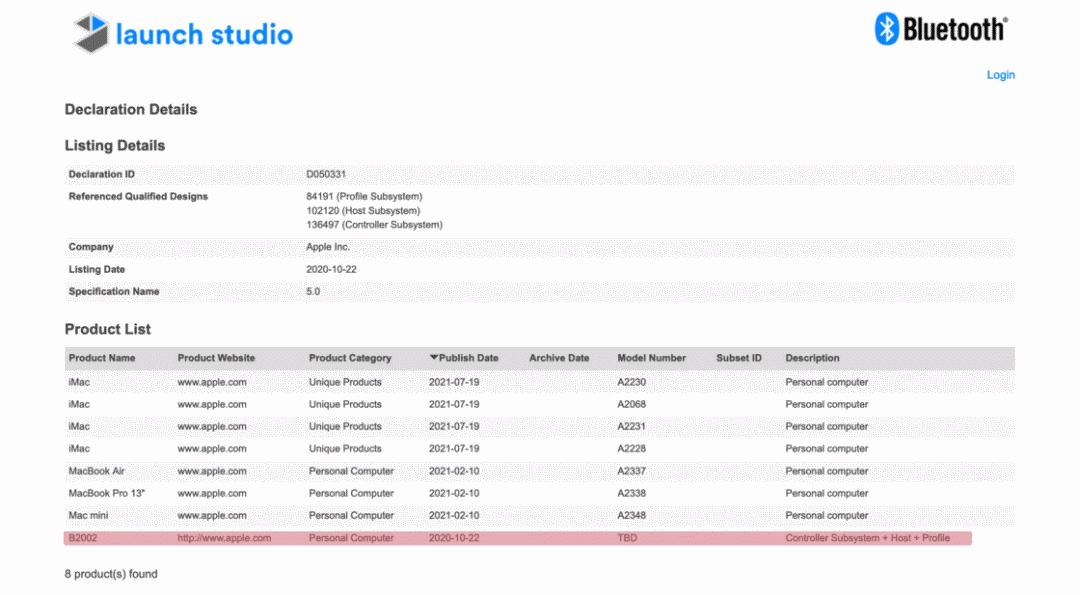Sort by Model Number column header
This screenshot has width=1080, height=595.
(652, 358)
